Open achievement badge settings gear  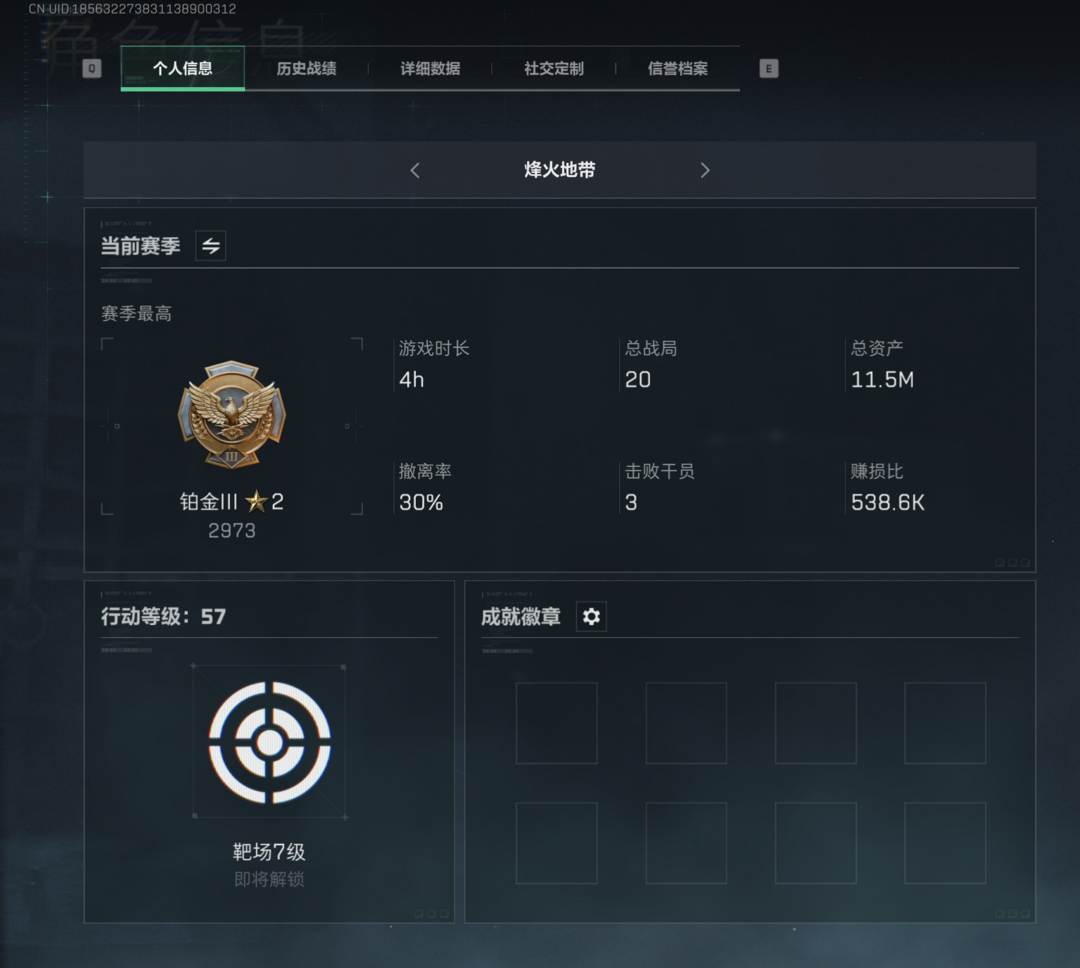point(591,617)
